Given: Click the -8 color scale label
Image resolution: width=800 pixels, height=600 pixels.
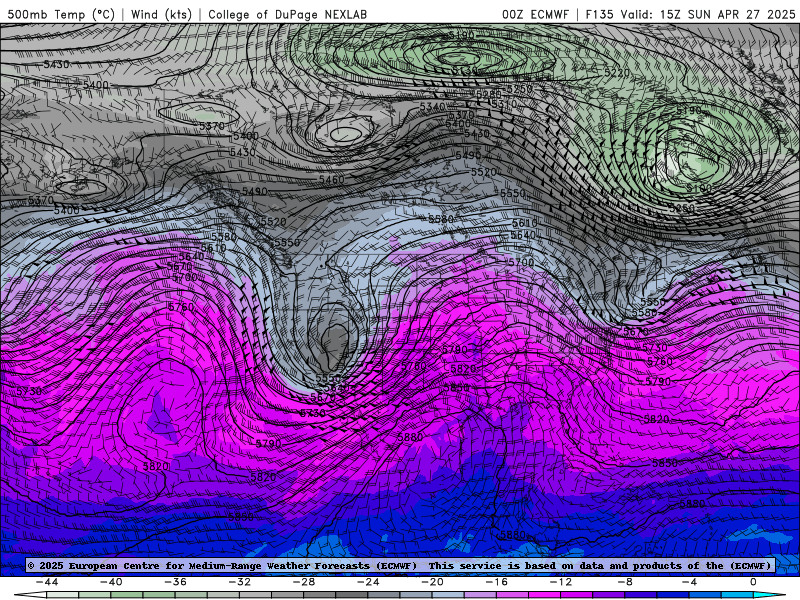Looking at the screenshot, I should [x=626, y=582].
